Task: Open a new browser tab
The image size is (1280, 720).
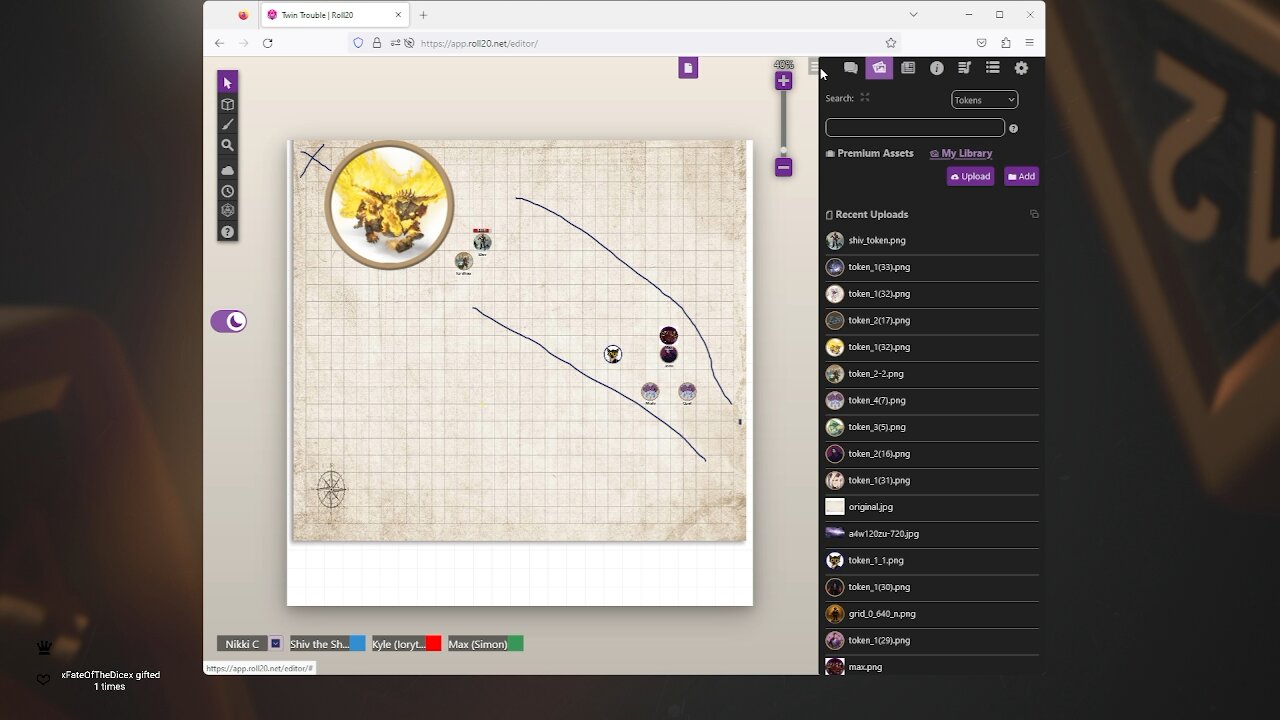Action: [423, 15]
